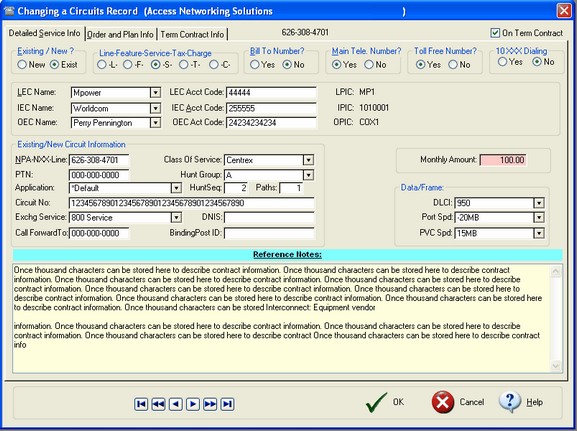Confirm changes with the OK button
Viewport: 577px width, 431px height.
[x=385, y=402]
